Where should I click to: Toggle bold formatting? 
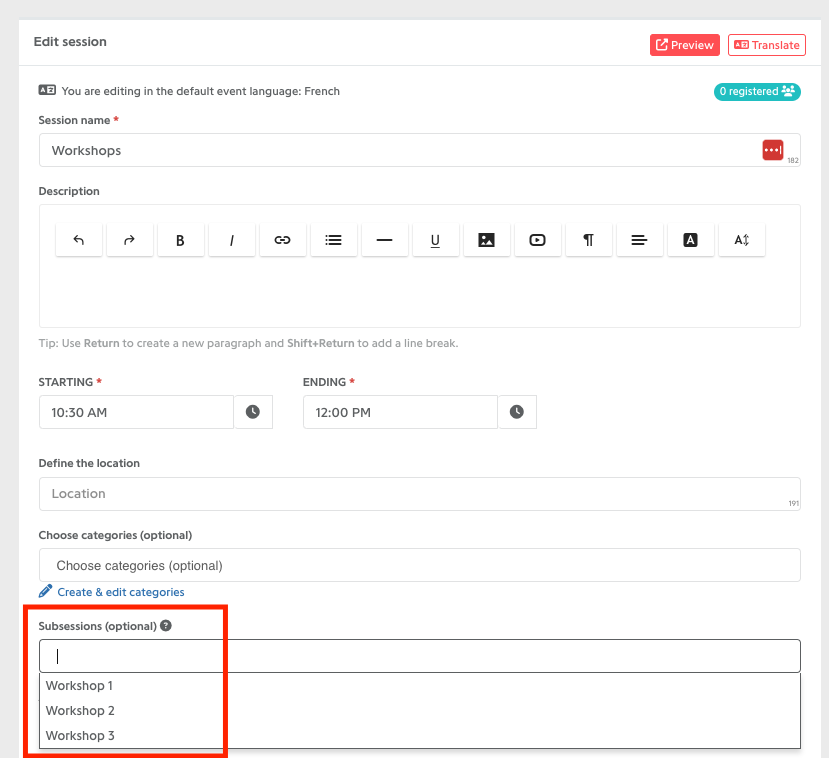[x=180, y=240]
